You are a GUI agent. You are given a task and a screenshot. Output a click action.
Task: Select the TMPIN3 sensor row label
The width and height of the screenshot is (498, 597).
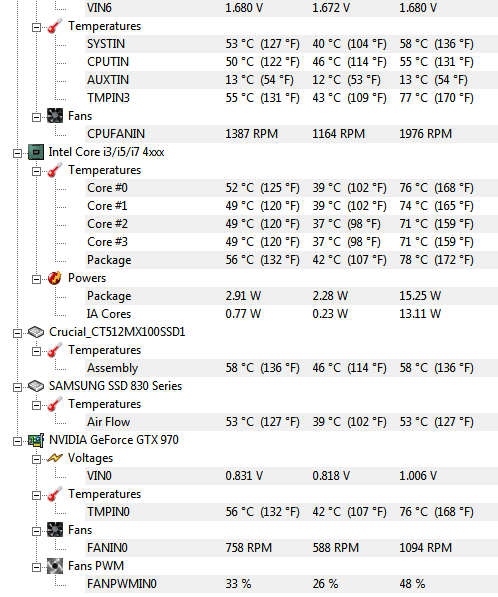[x=109, y=98]
